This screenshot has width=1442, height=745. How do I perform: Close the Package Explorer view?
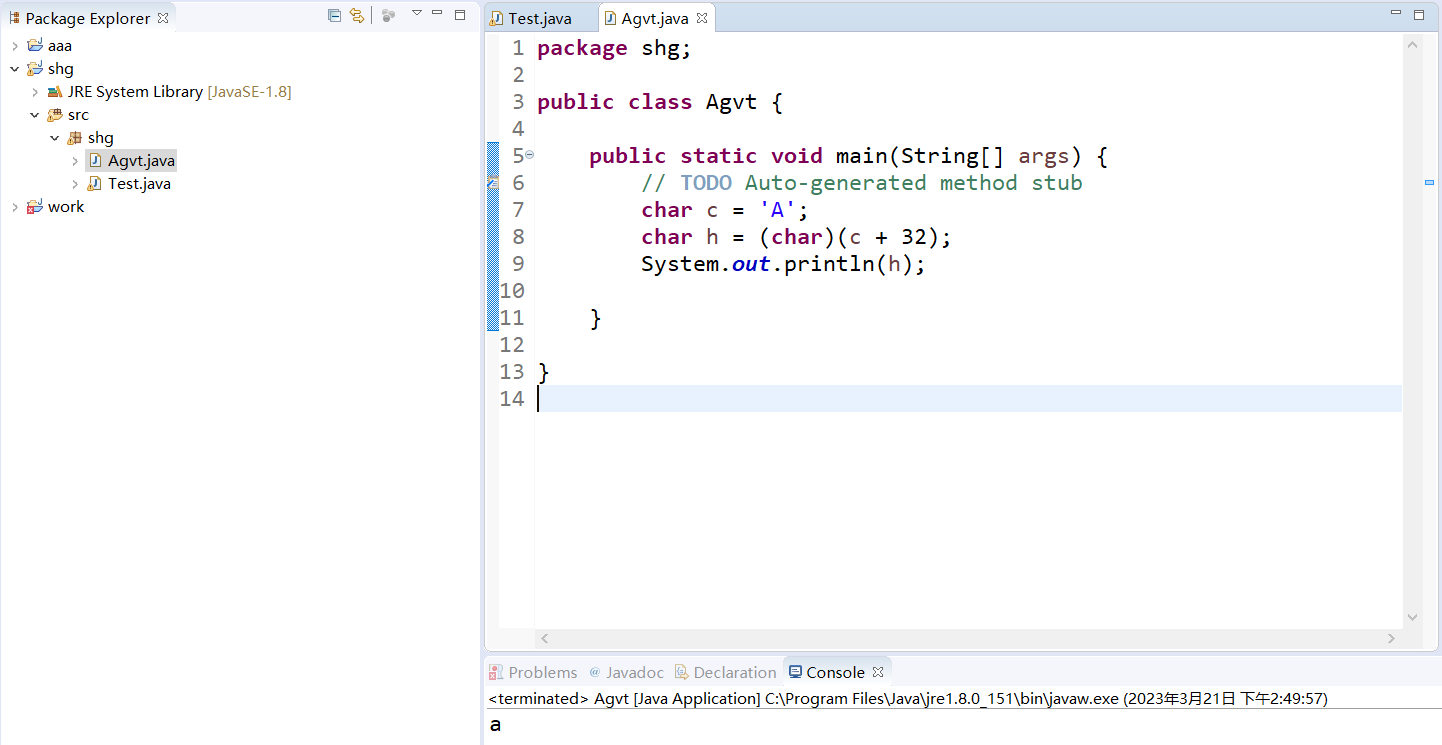tap(163, 19)
